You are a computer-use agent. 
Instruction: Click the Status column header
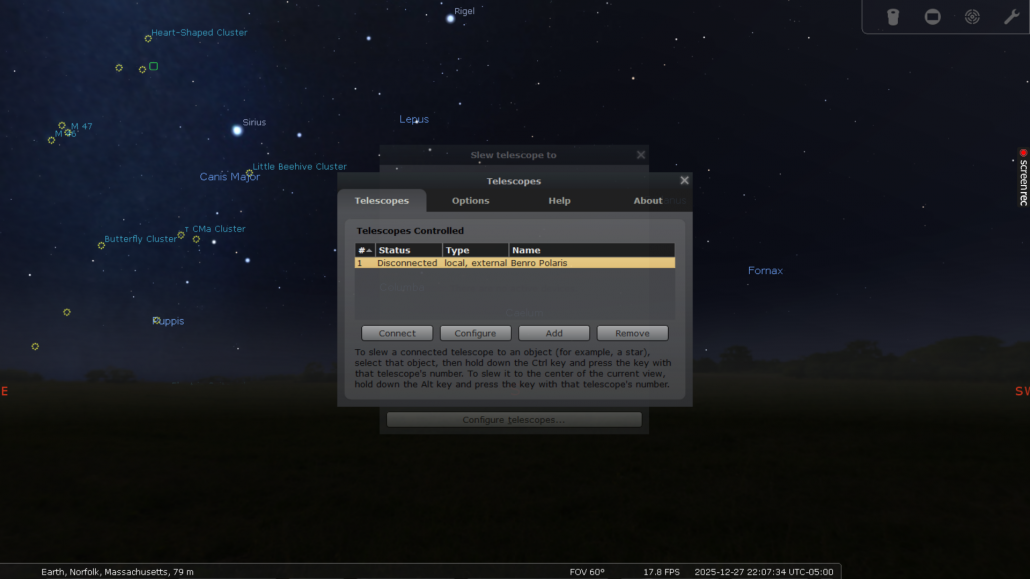pyautogui.click(x=408, y=250)
